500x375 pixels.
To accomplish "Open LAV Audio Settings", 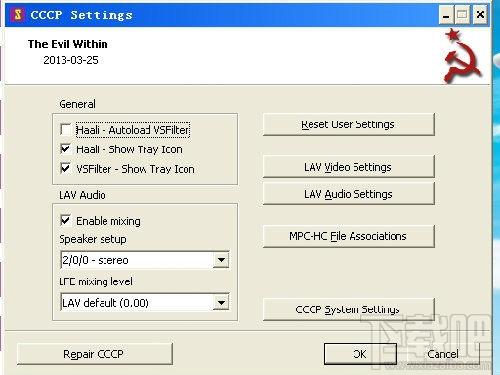I will point(349,194).
